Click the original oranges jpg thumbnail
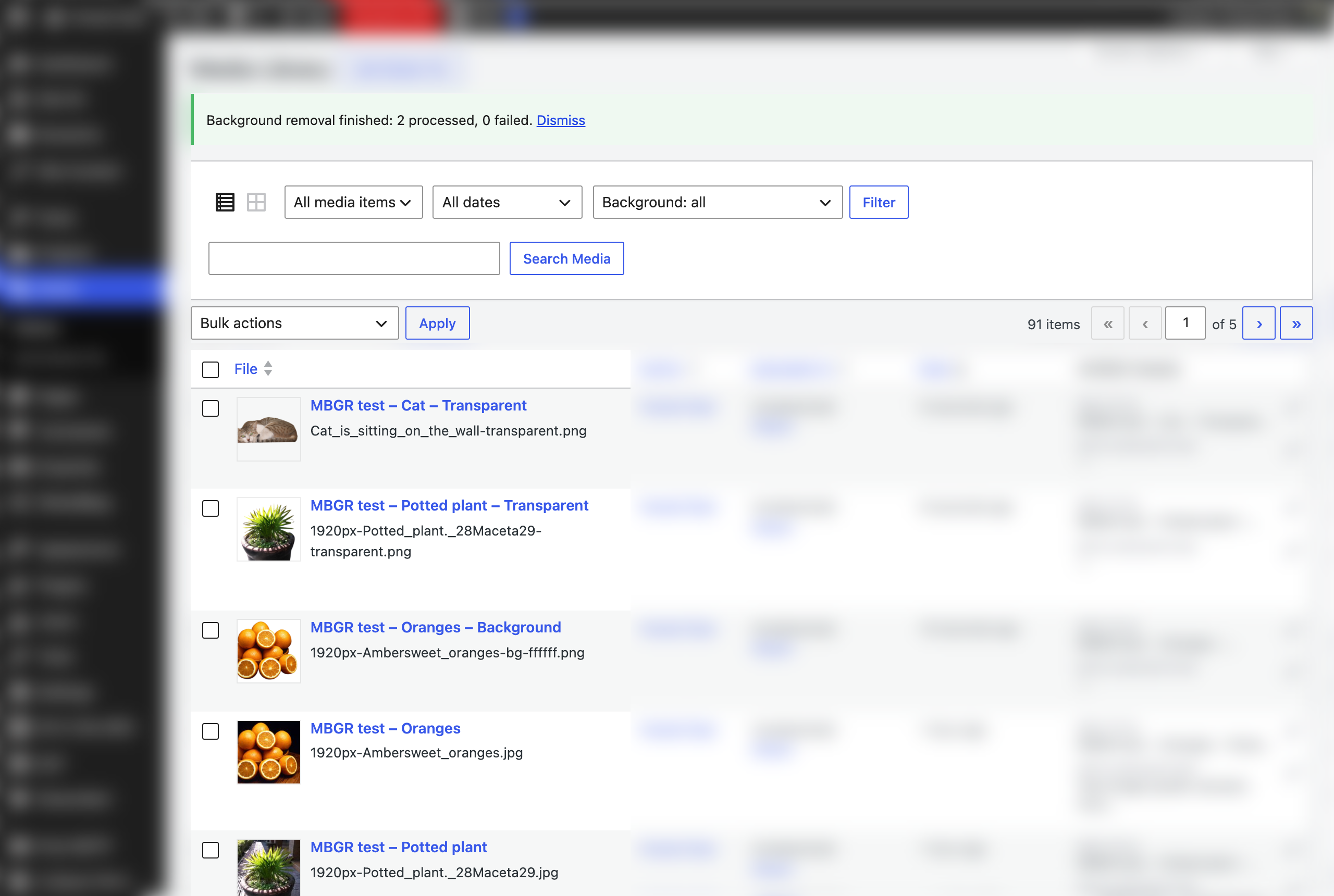This screenshot has width=1334, height=896. pos(269,752)
